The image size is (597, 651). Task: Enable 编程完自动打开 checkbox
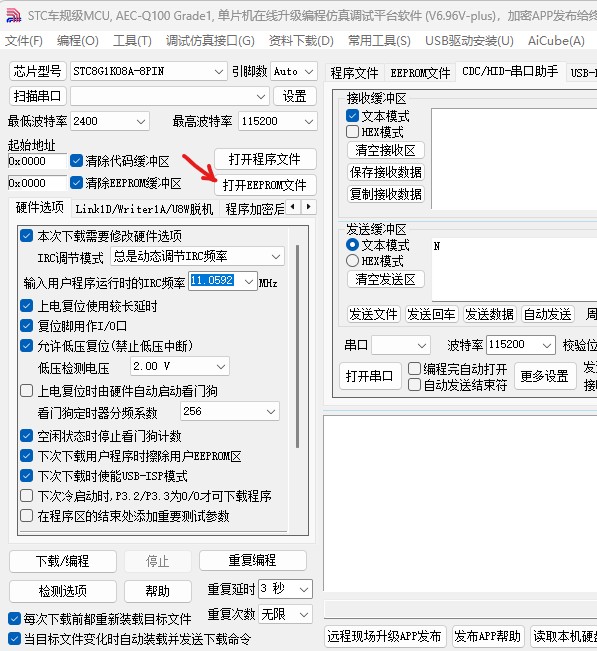point(414,368)
